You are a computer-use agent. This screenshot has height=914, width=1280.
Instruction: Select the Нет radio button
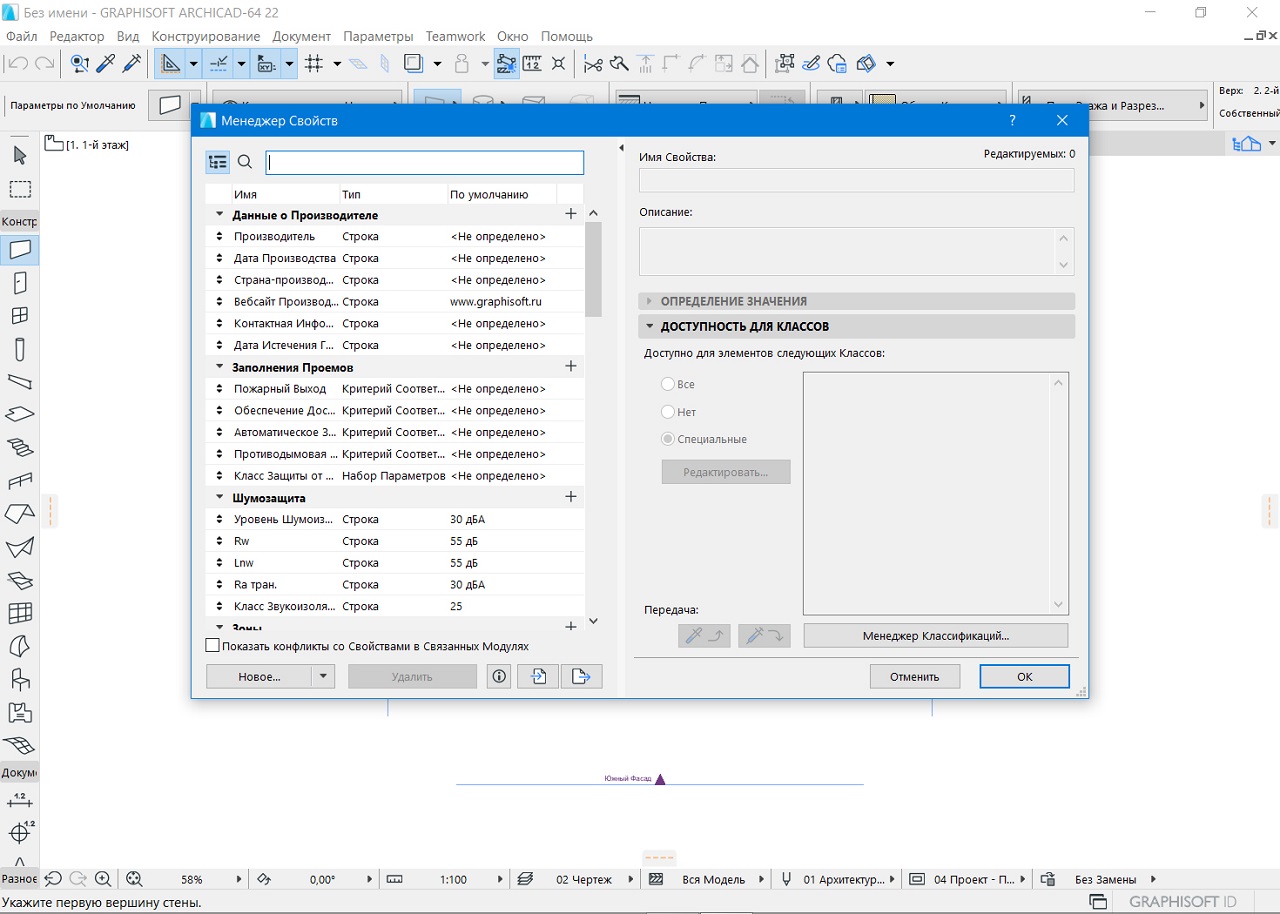point(668,412)
